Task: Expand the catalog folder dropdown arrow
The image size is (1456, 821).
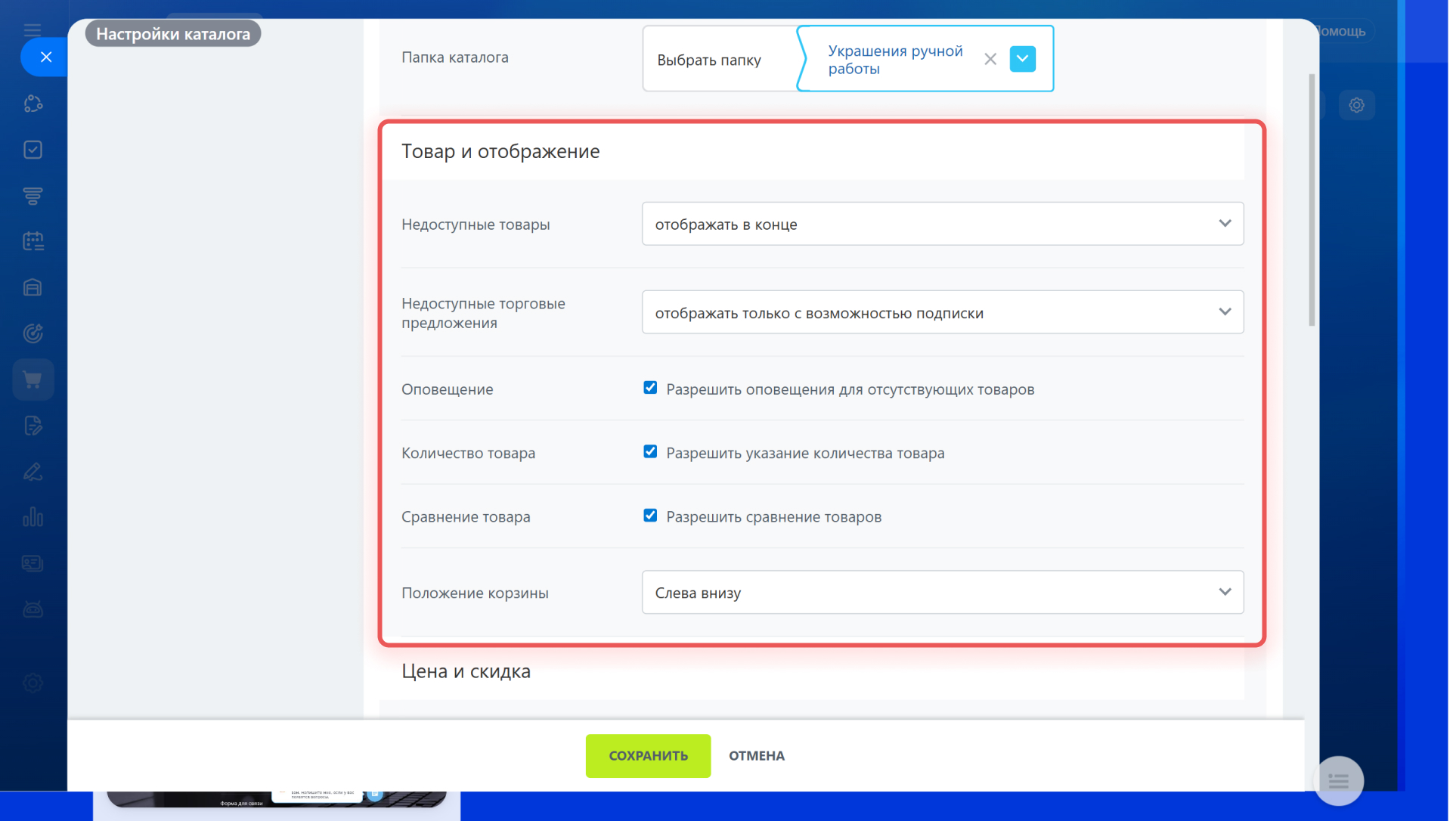Action: tap(1023, 59)
